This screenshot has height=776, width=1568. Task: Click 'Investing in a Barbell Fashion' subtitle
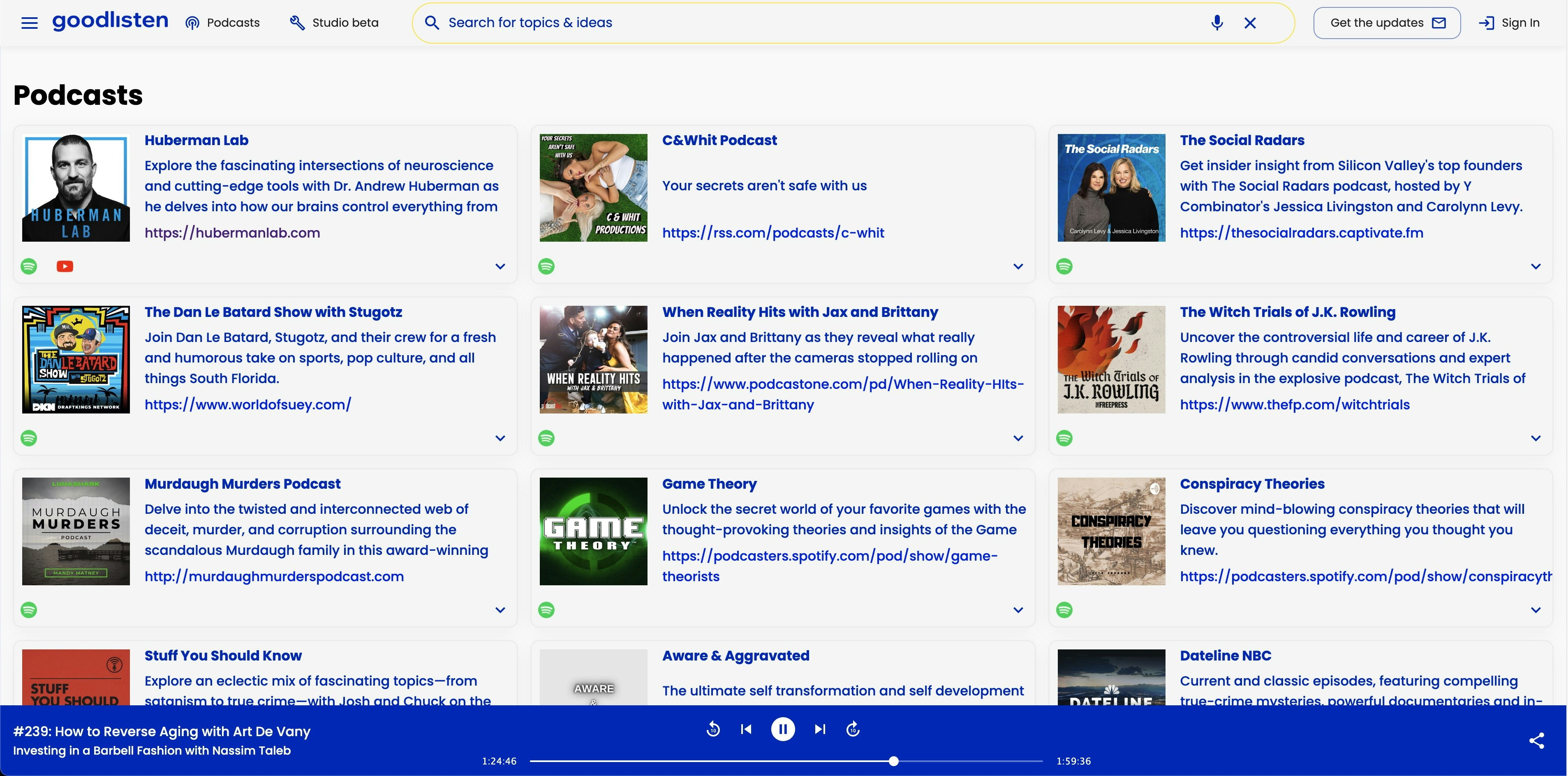tap(152, 751)
